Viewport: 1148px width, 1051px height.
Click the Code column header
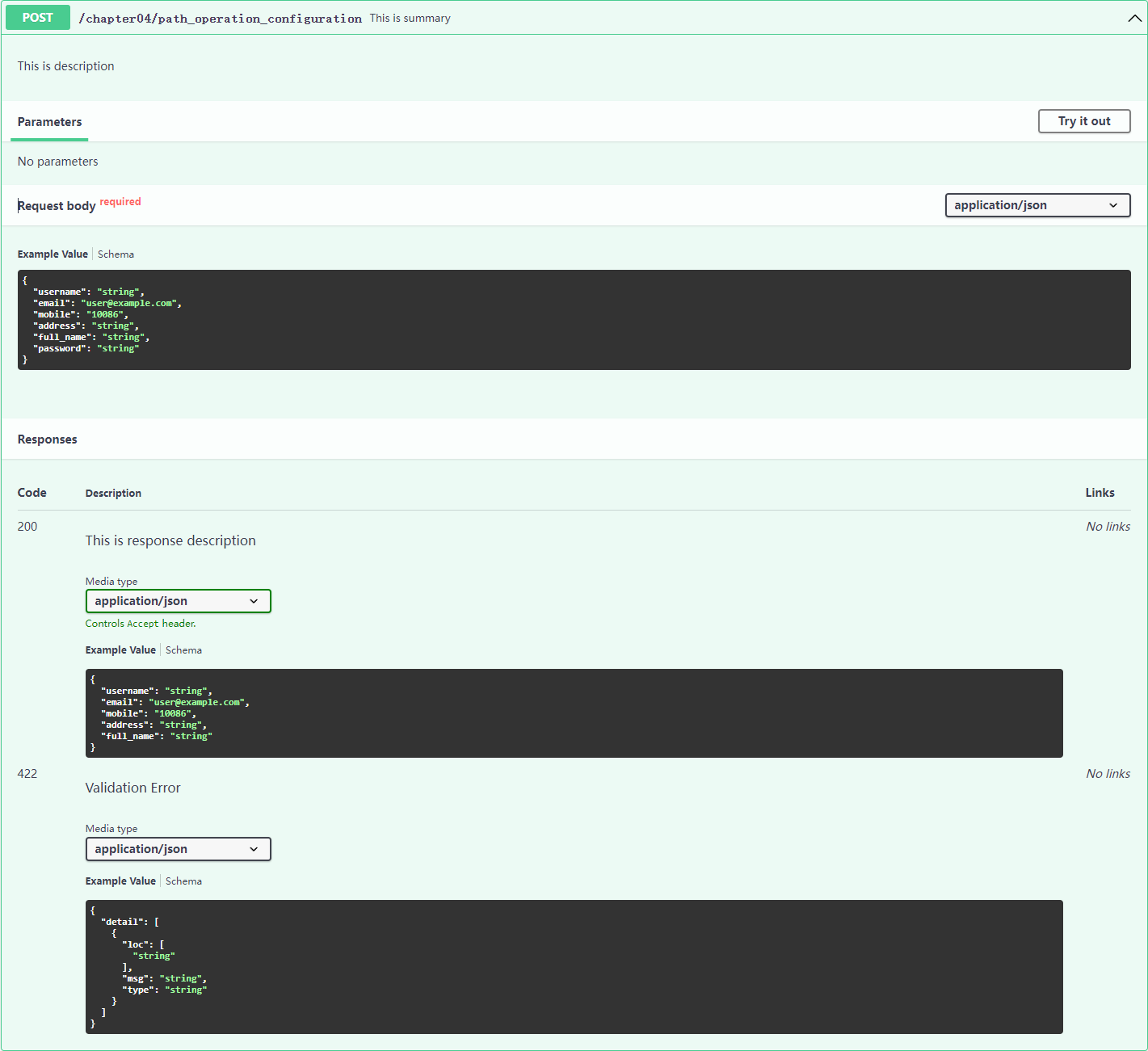click(32, 493)
